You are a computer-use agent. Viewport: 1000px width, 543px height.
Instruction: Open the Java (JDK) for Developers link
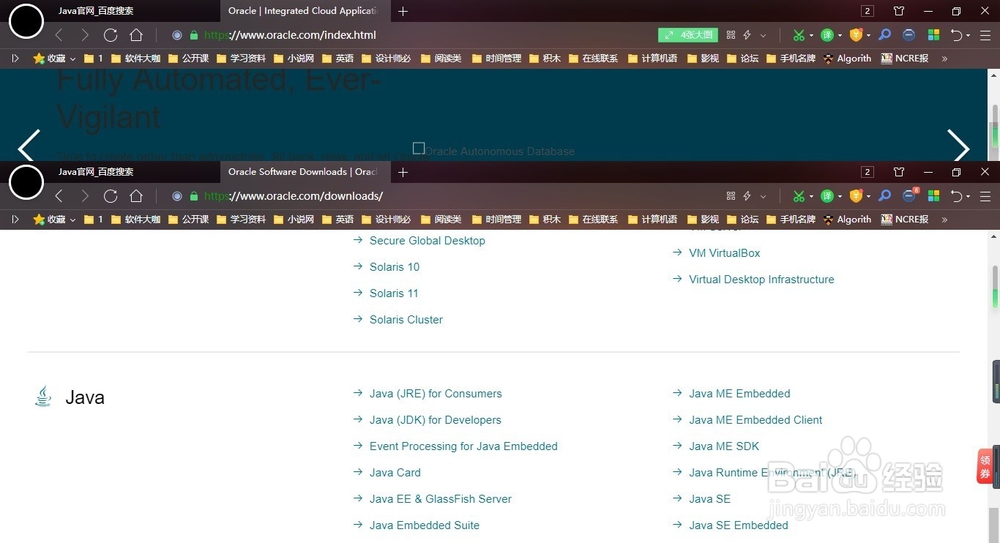point(435,420)
